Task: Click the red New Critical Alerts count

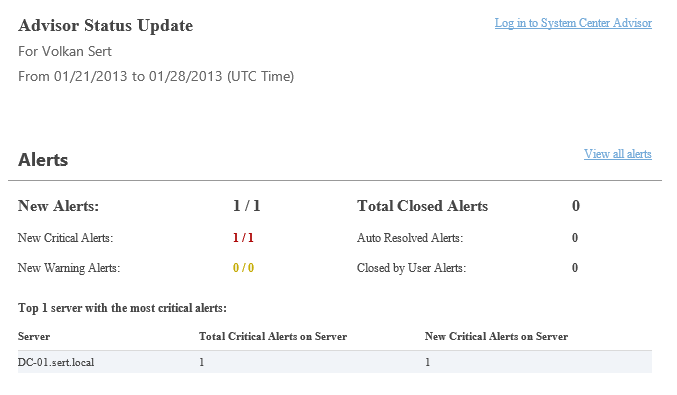Action: 243,238
